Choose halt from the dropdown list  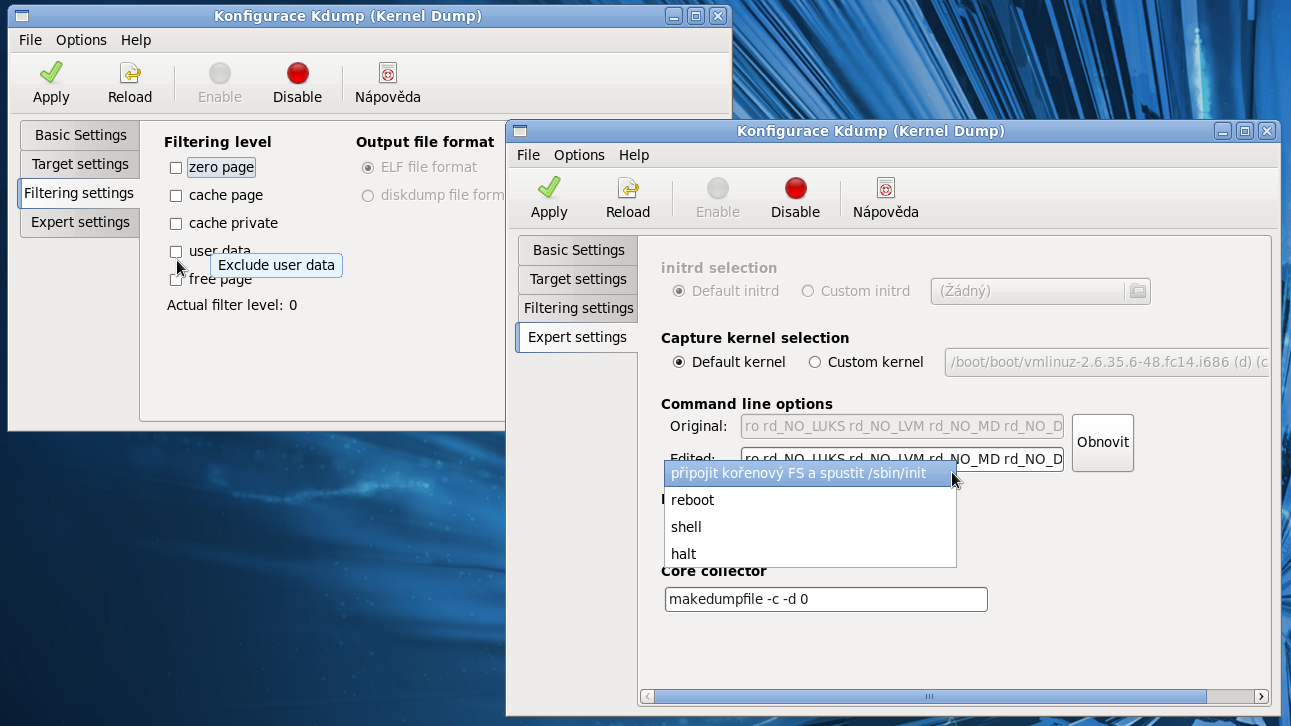810,554
